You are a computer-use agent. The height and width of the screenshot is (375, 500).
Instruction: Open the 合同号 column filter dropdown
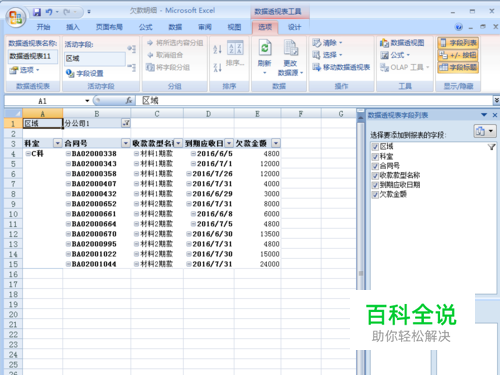[126, 143]
